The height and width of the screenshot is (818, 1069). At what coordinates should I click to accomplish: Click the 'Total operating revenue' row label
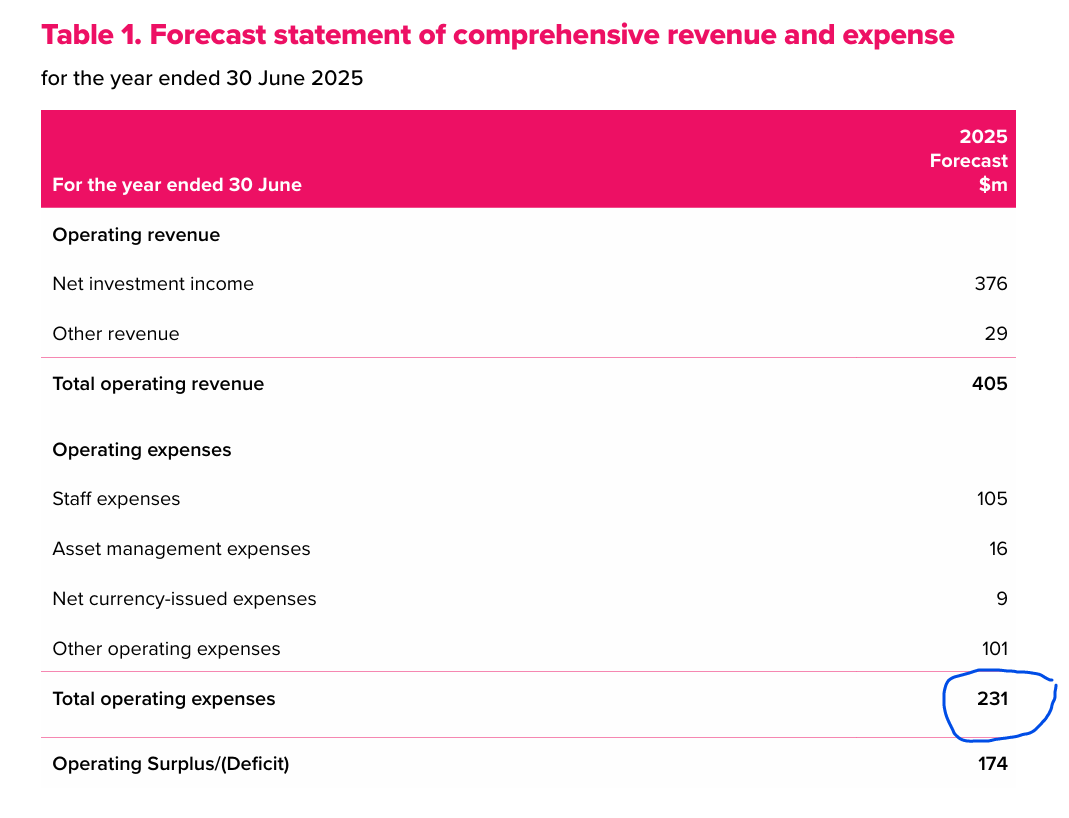click(158, 384)
